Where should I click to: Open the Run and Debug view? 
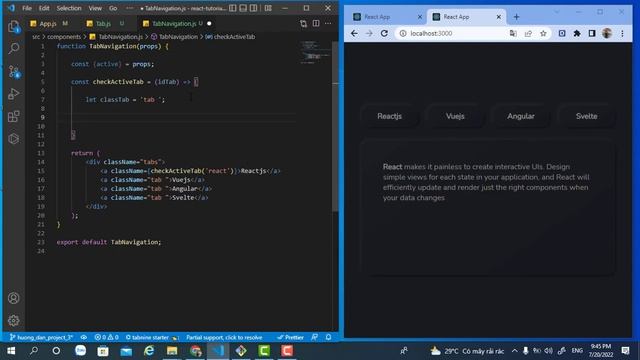(13, 94)
